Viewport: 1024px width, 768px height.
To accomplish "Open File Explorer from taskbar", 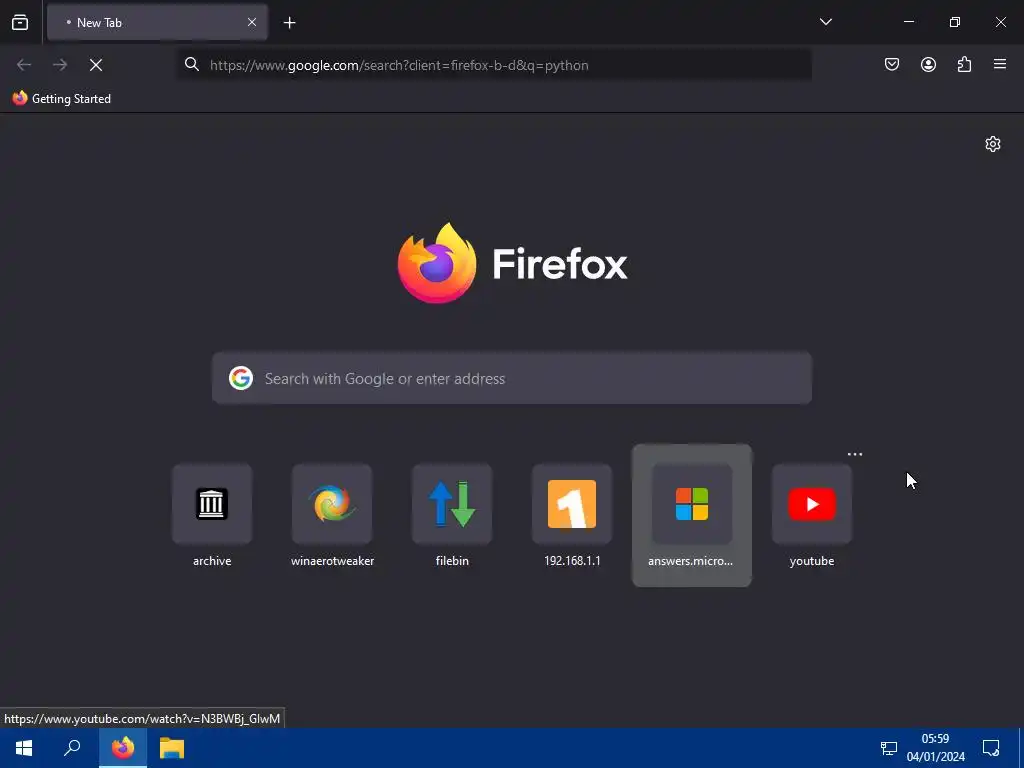I will click(172, 748).
